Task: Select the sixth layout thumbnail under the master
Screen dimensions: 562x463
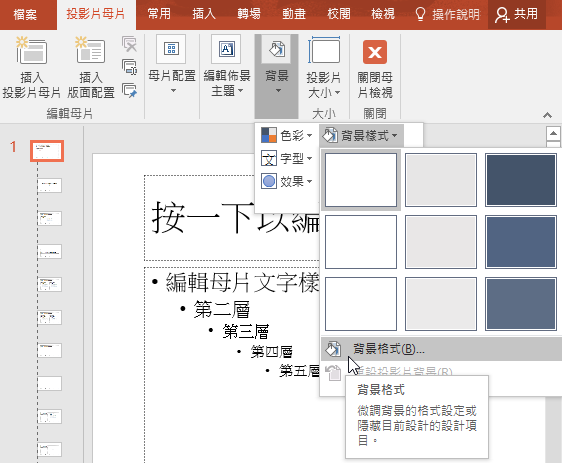Action: click(x=49, y=350)
